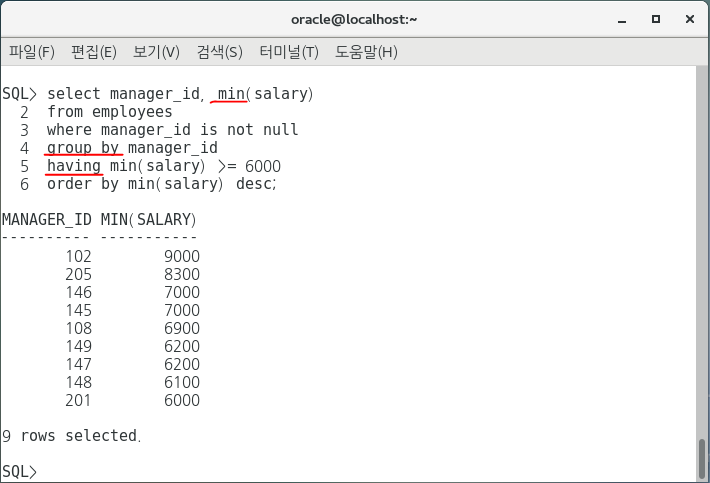Minimize the oracle@localhost terminal window

[x=622, y=20]
